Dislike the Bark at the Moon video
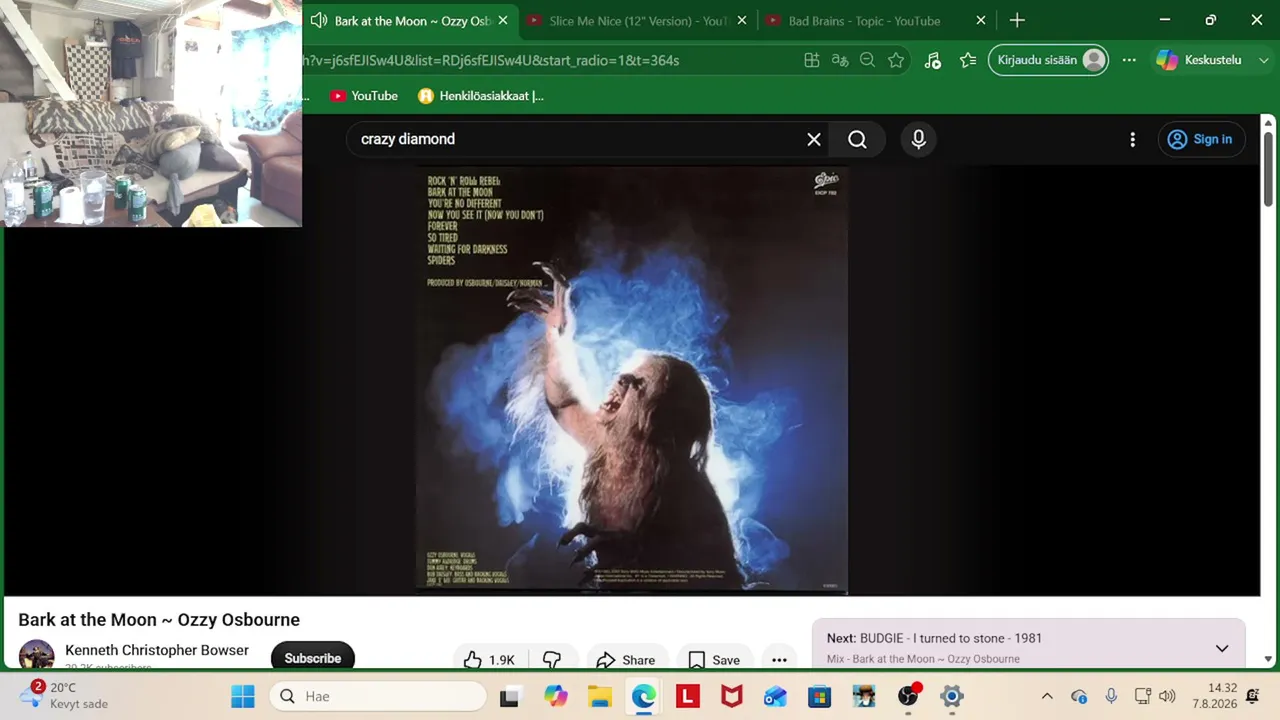This screenshot has width=1280, height=720. click(551, 660)
